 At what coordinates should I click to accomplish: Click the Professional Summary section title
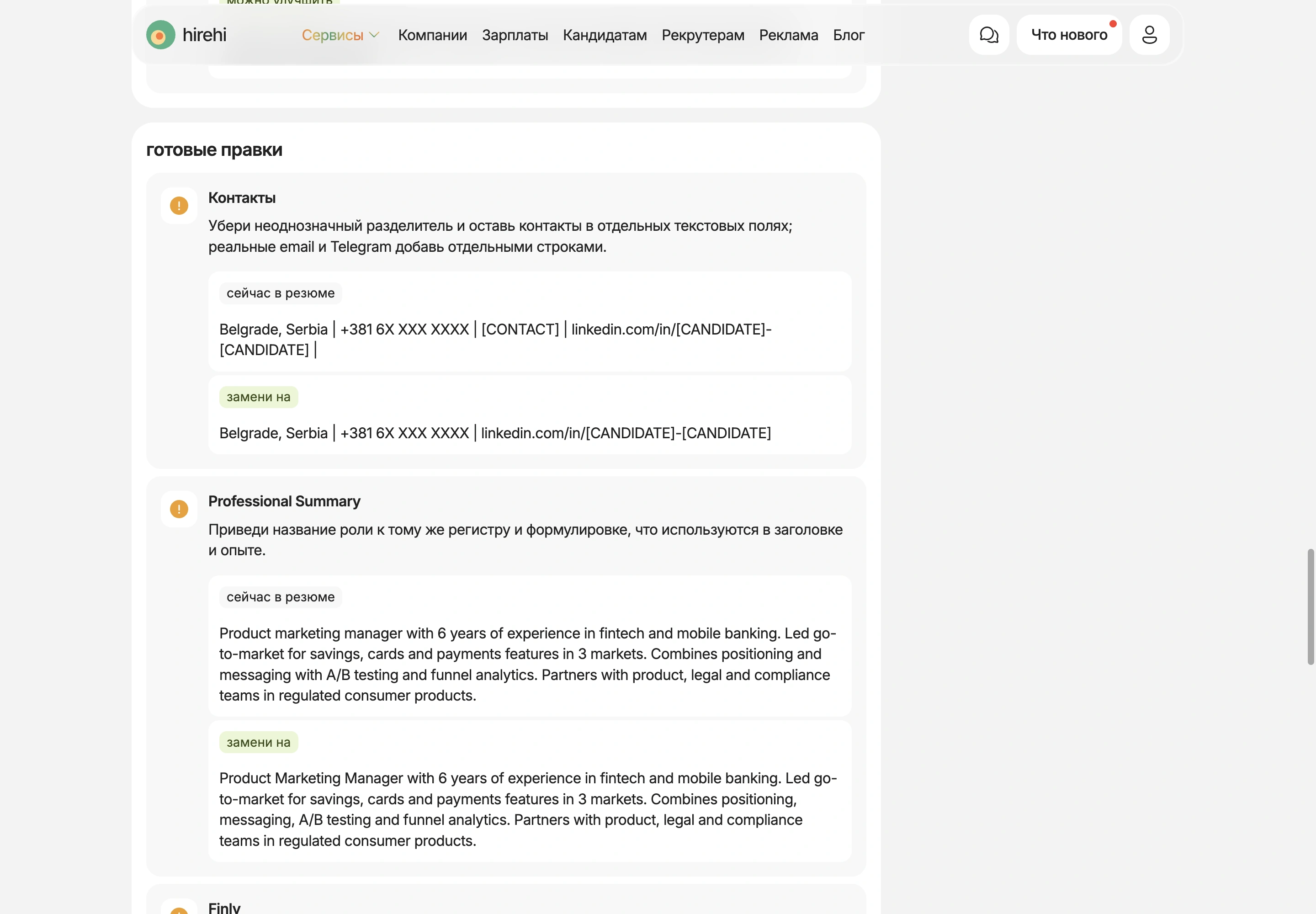click(284, 502)
